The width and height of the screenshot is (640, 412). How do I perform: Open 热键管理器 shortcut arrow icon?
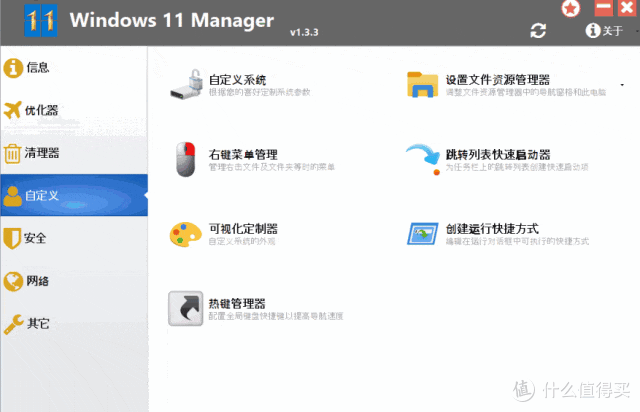pyautogui.click(x=186, y=308)
